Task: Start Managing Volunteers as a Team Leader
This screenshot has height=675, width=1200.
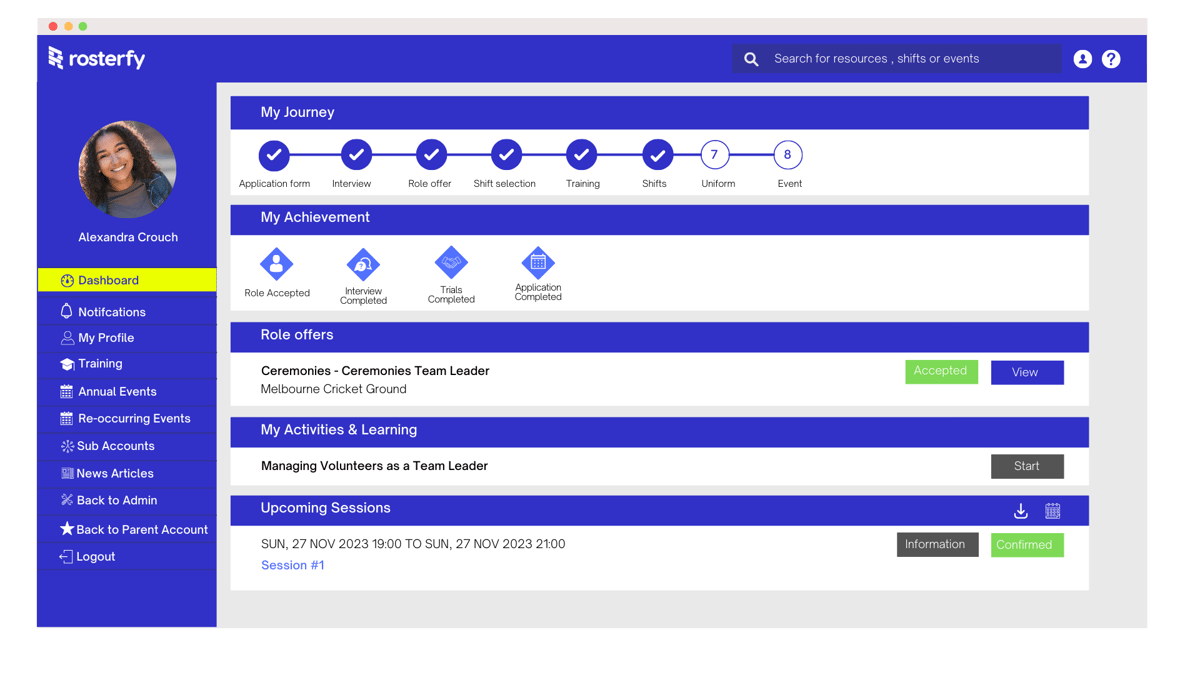Action: click(x=1027, y=466)
